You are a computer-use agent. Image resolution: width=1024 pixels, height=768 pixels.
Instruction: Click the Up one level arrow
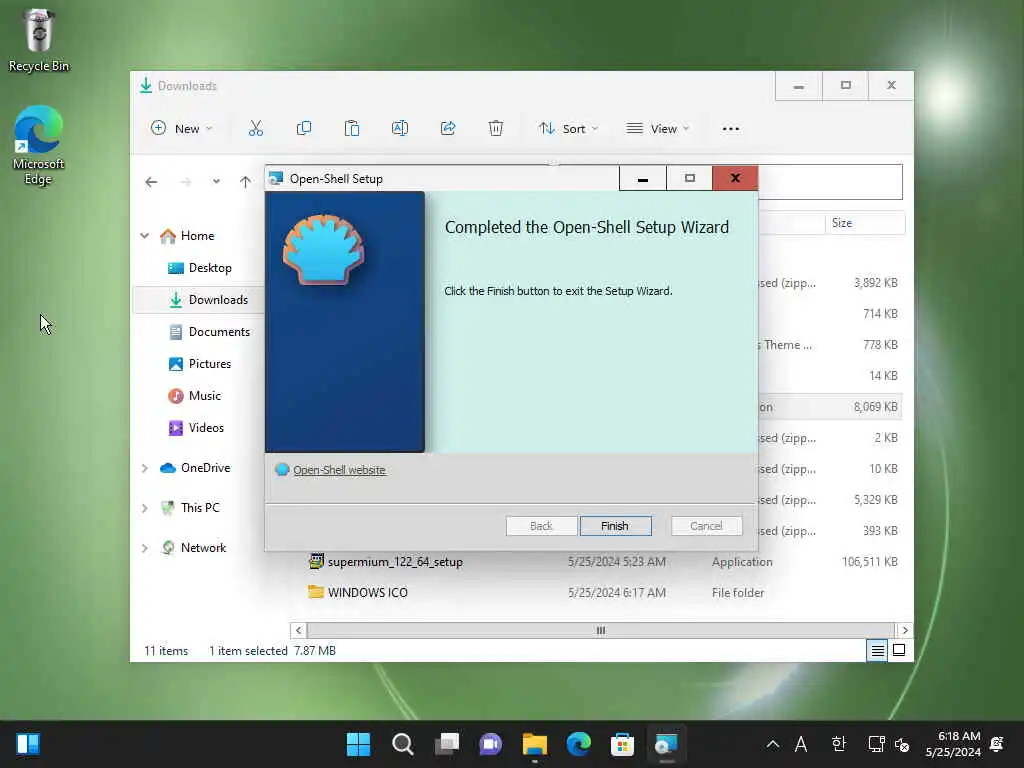point(245,182)
